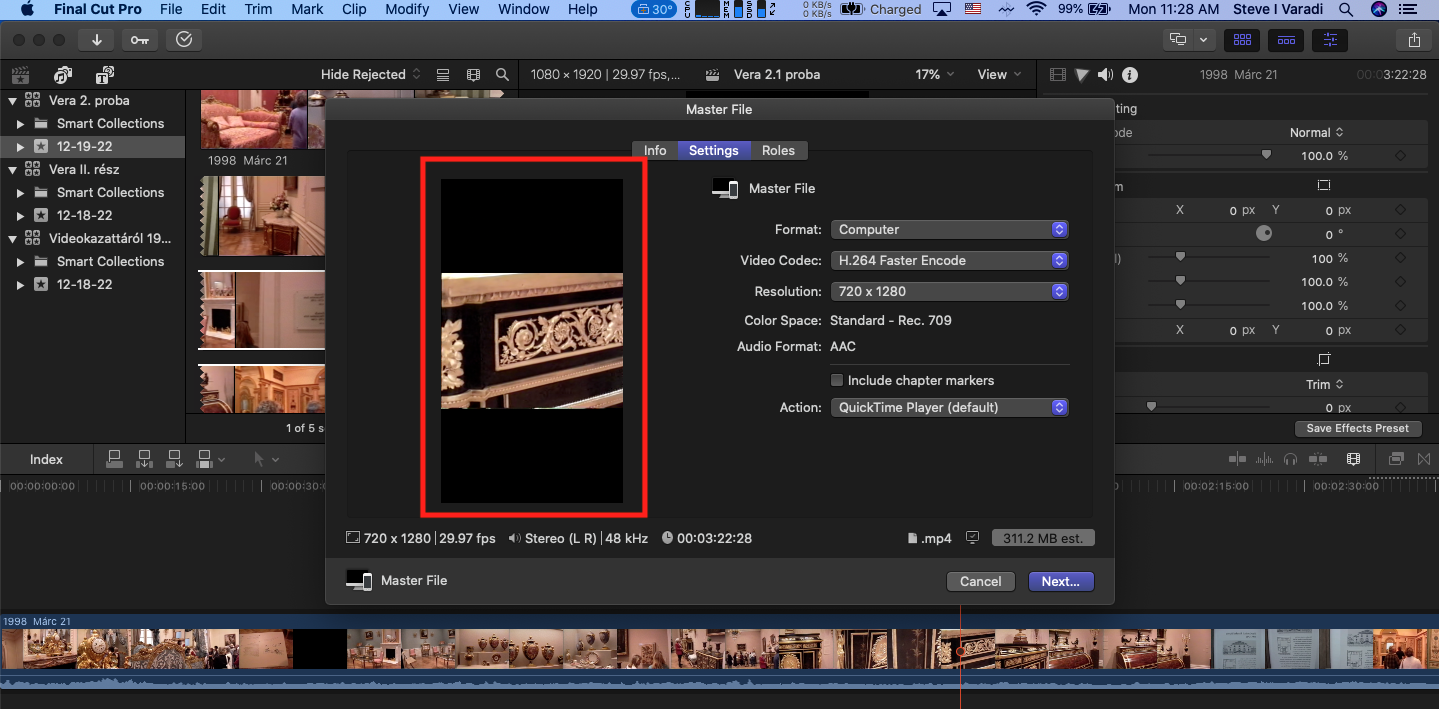1439x709 pixels.
Task: Click the browser search magnifier icon
Action: (x=502, y=75)
